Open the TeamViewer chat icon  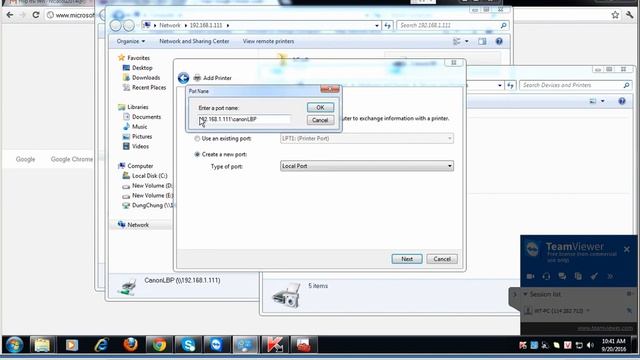[x=562, y=276]
